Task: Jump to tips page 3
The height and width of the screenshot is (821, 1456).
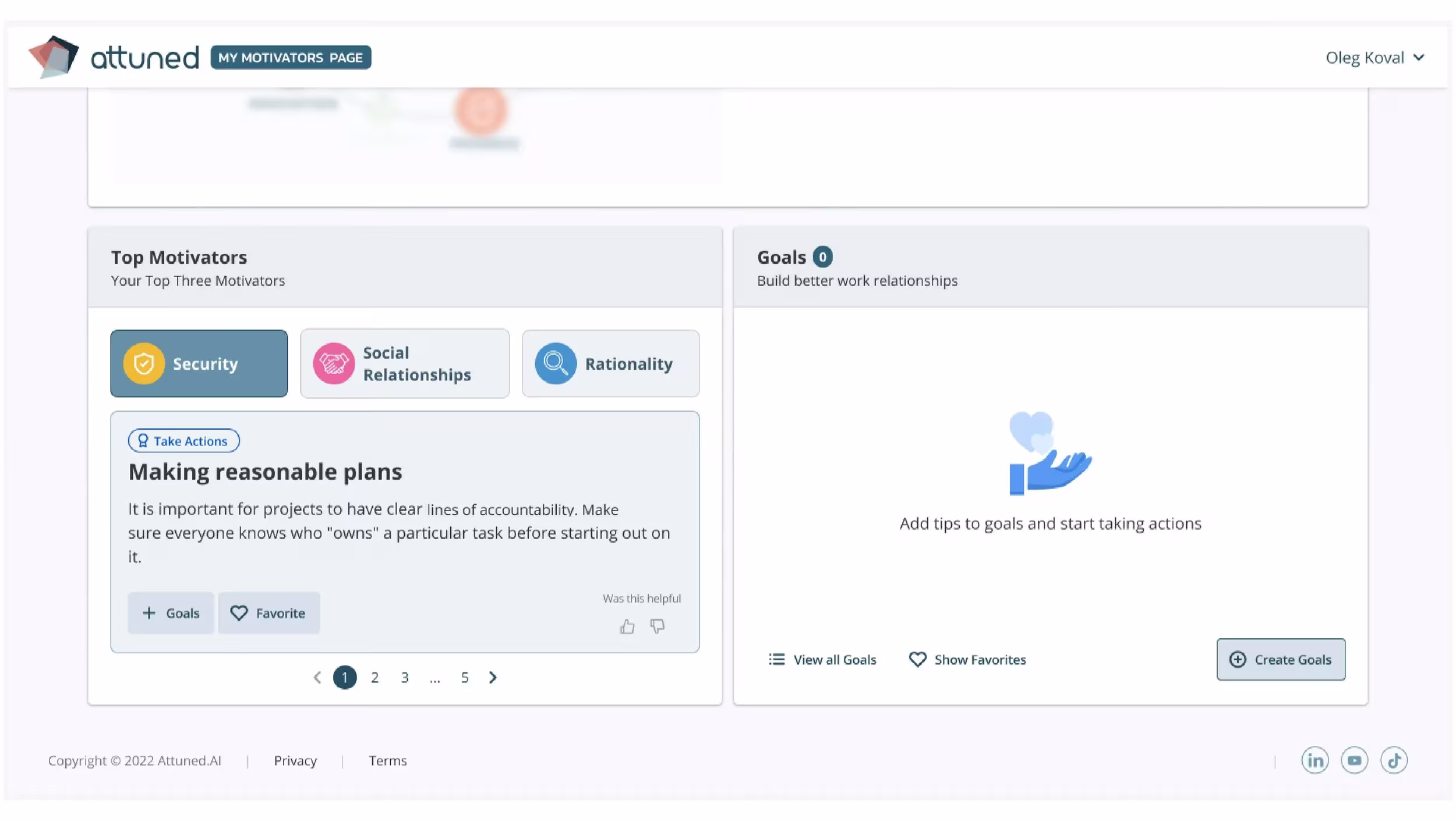Action: pyautogui.click(x=405, y=677)
